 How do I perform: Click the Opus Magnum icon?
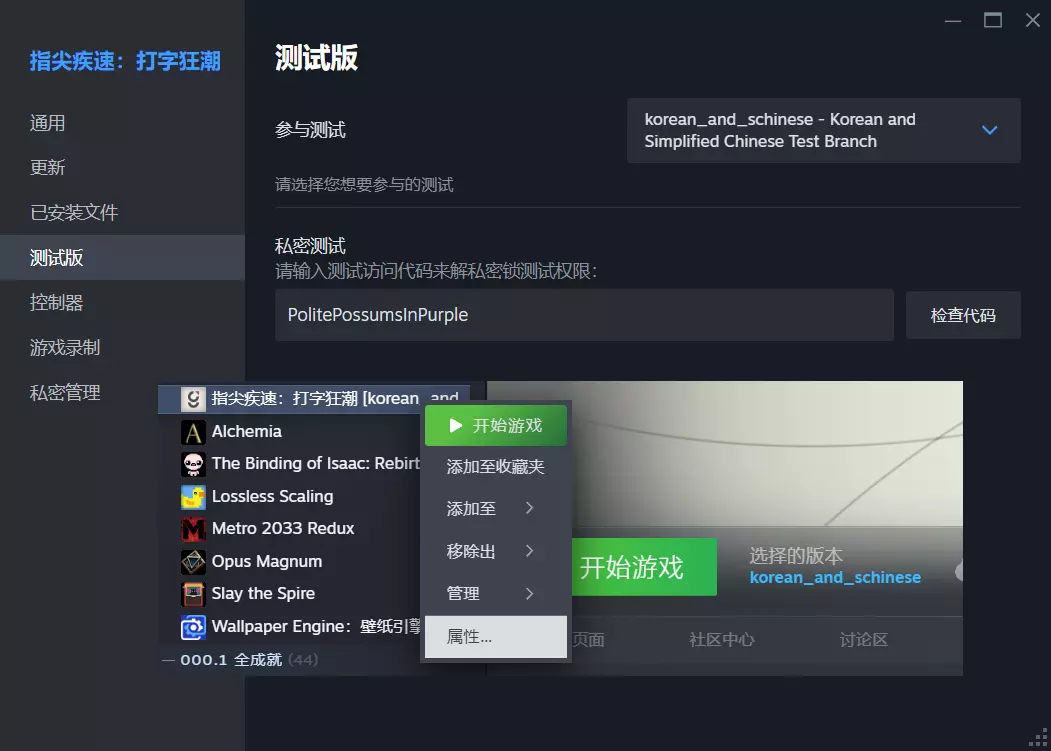tap(193, 562)
